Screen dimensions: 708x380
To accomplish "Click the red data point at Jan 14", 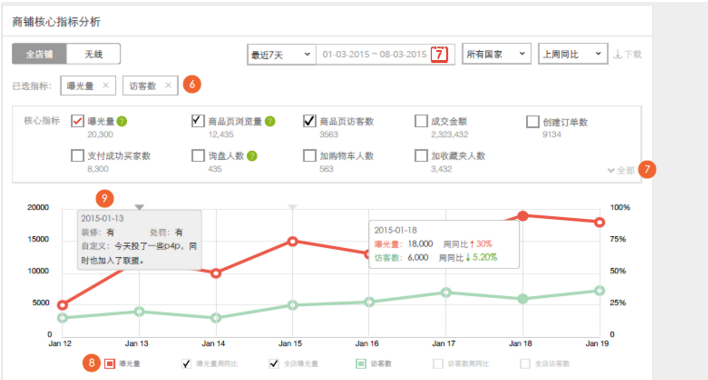I will (x=216, y=273).
